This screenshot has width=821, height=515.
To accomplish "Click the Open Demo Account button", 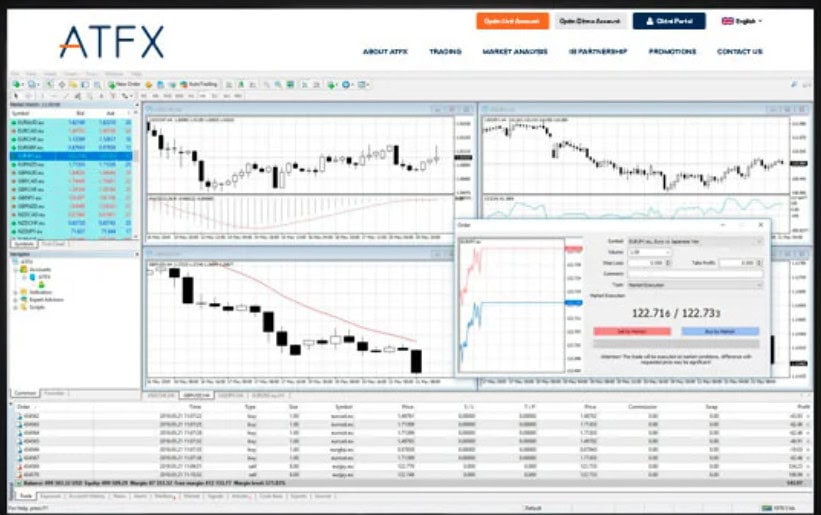I will click(590, 21).
